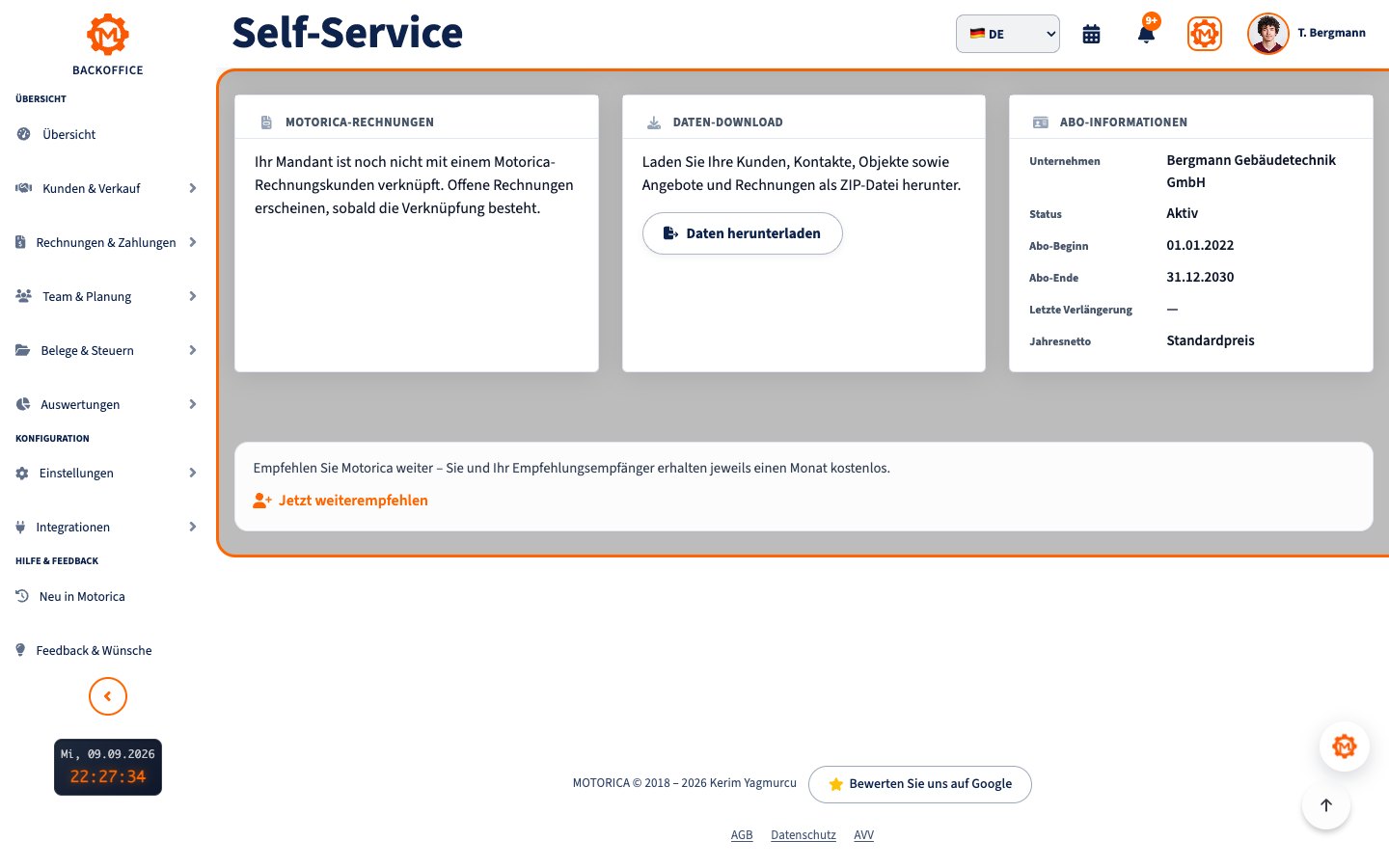Expand Belege & Steuern chevron

coord(193,350)
